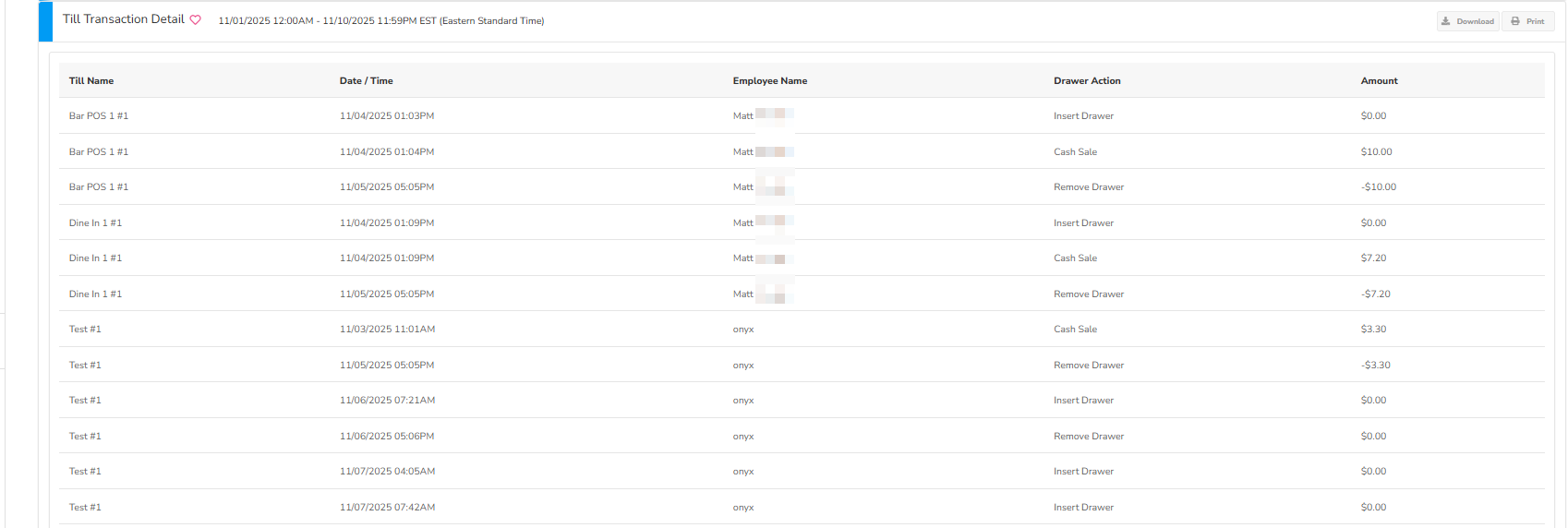Sort by the Till Name column header
The height and width of the screenshot is (528, 1568).
[91, 81]
